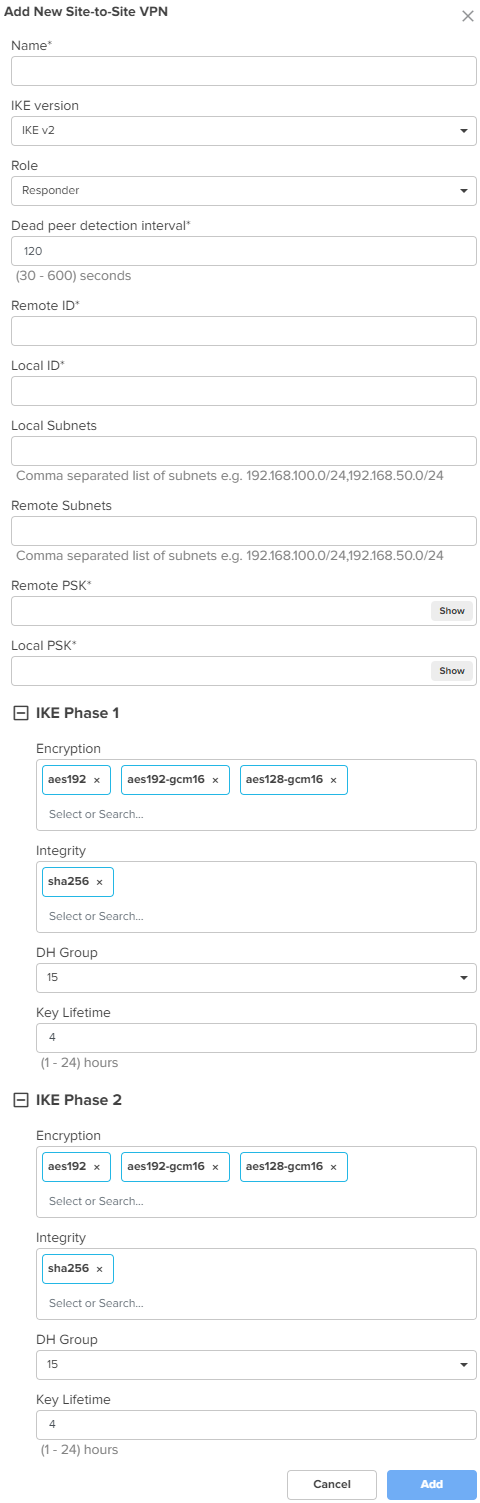
Task: Close the Add New Site-to-Site VPN dialog
Action: [x=467, y=16]
